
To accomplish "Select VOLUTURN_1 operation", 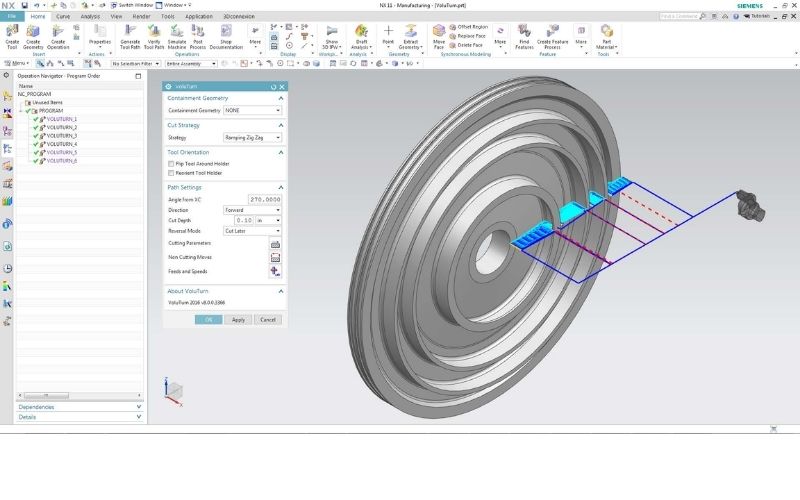I will pos(62,119).
